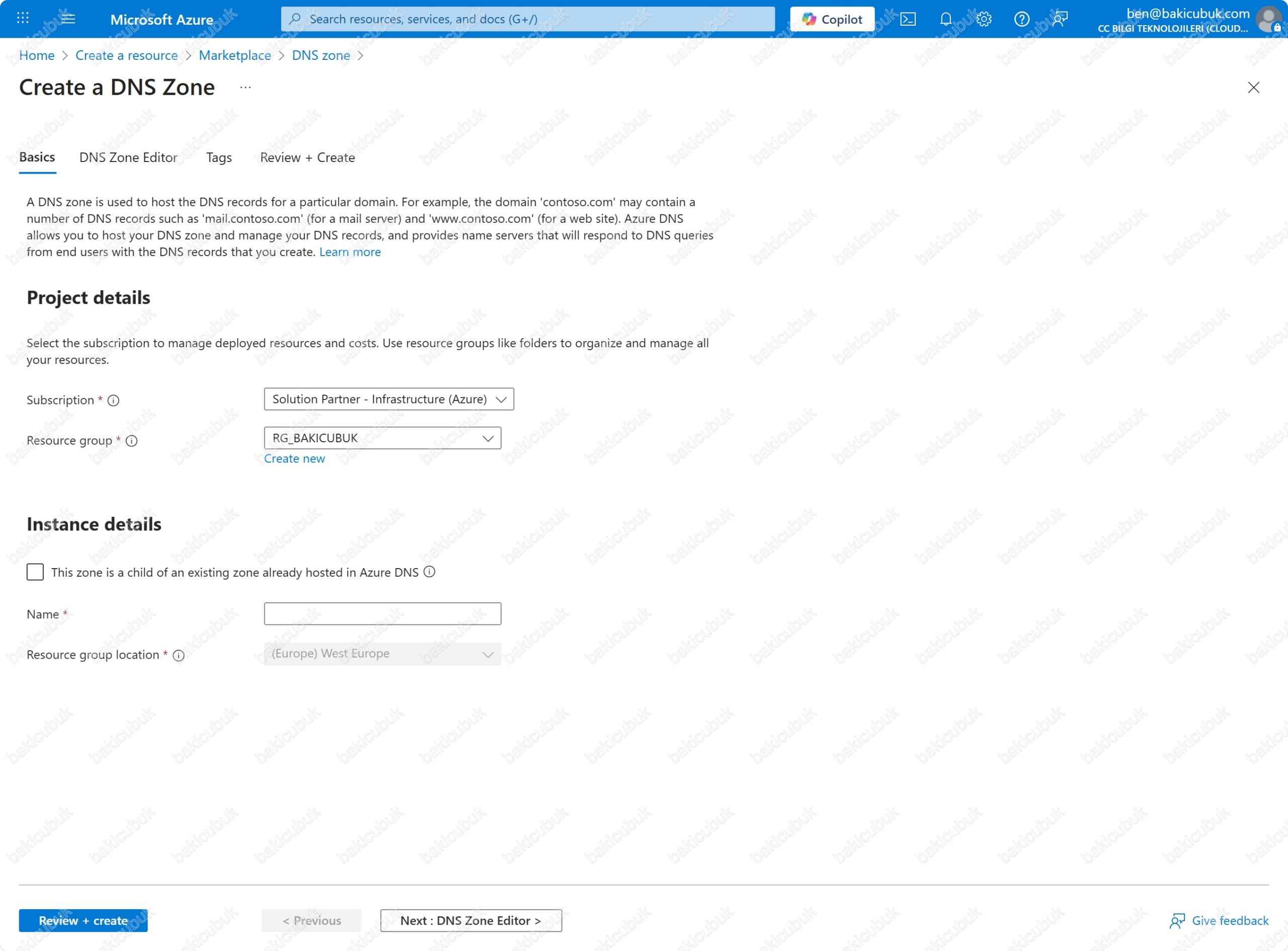Screen dimensions: 1288x951
Task: Click the Give feedback person icon
Action: (1177, 921)
